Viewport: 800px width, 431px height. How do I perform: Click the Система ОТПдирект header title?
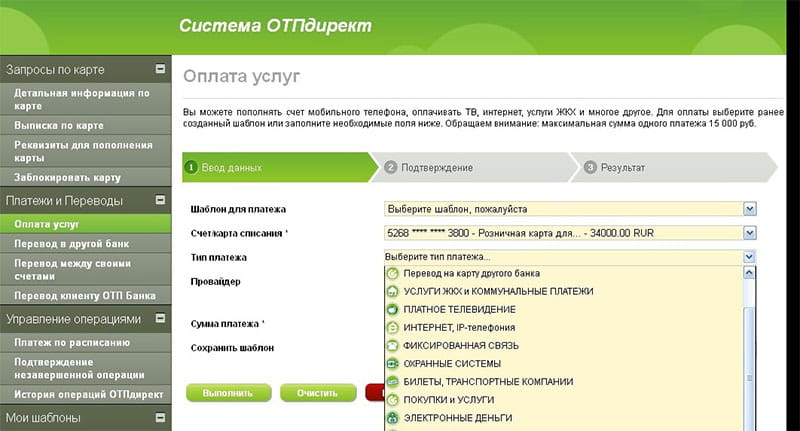[x=276, y=26]
